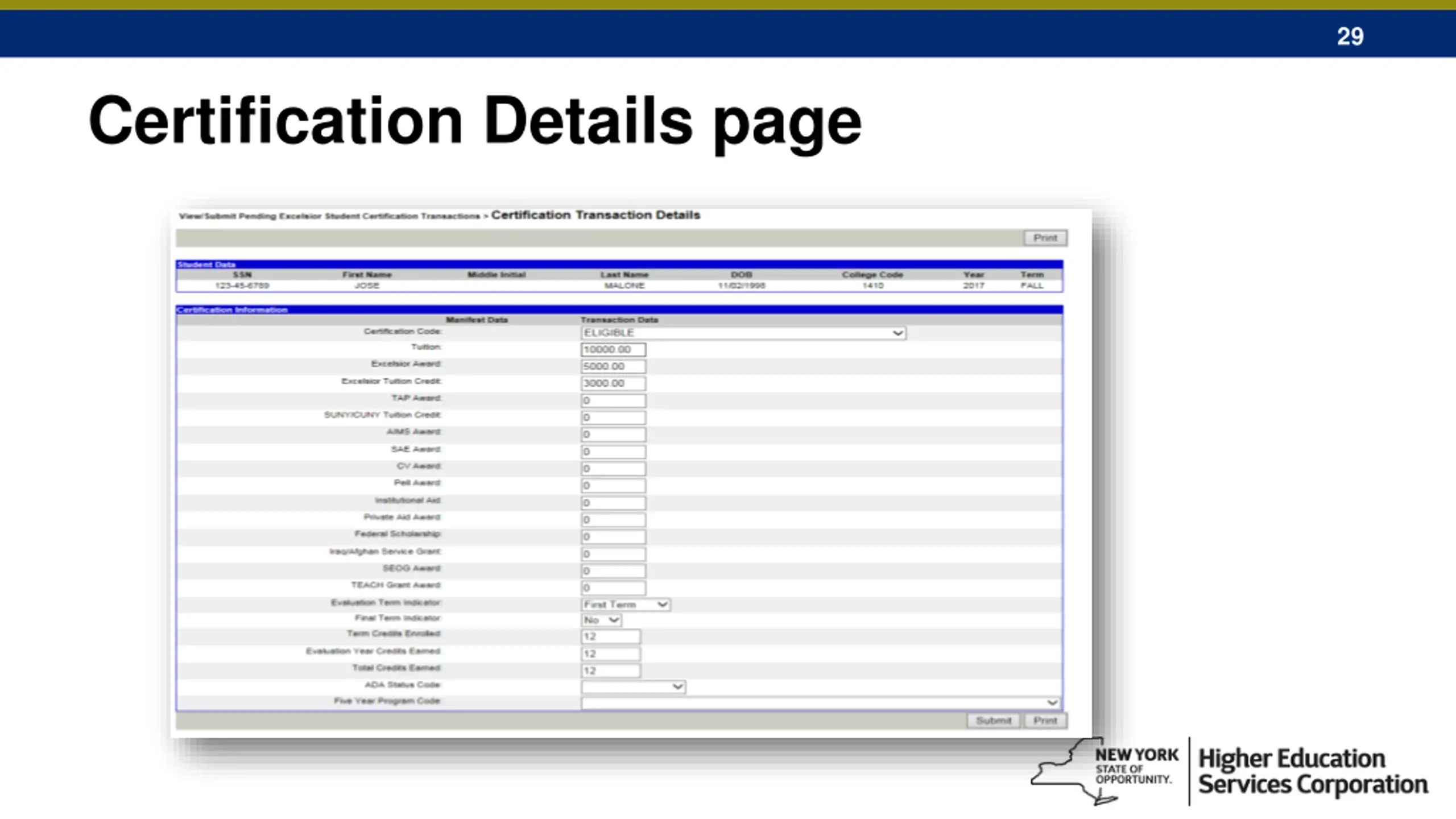Click the Term Credits Enrolled field

[x=611, y=636]
